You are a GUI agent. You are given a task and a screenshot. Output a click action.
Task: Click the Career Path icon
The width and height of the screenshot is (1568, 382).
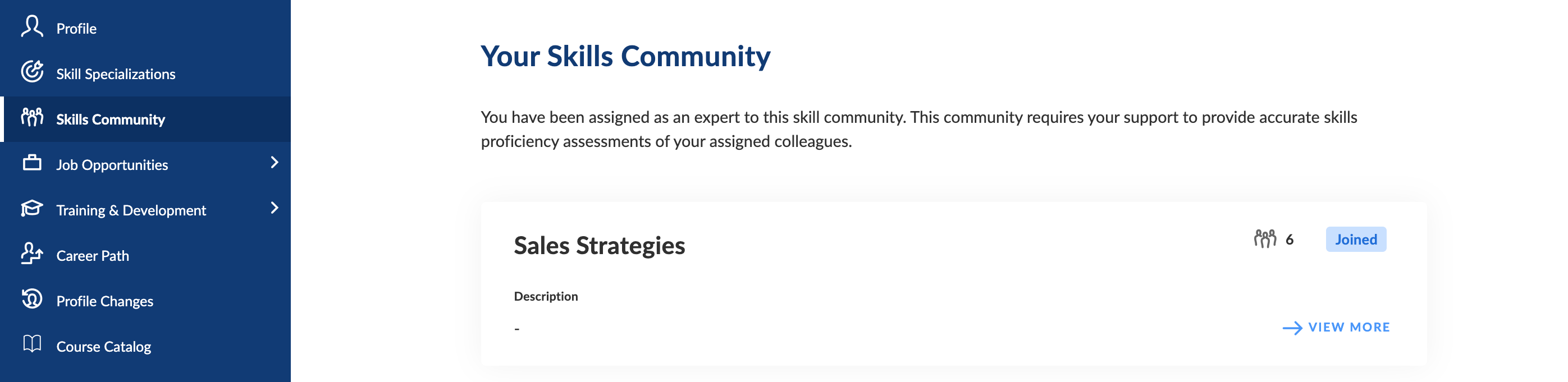31,254
